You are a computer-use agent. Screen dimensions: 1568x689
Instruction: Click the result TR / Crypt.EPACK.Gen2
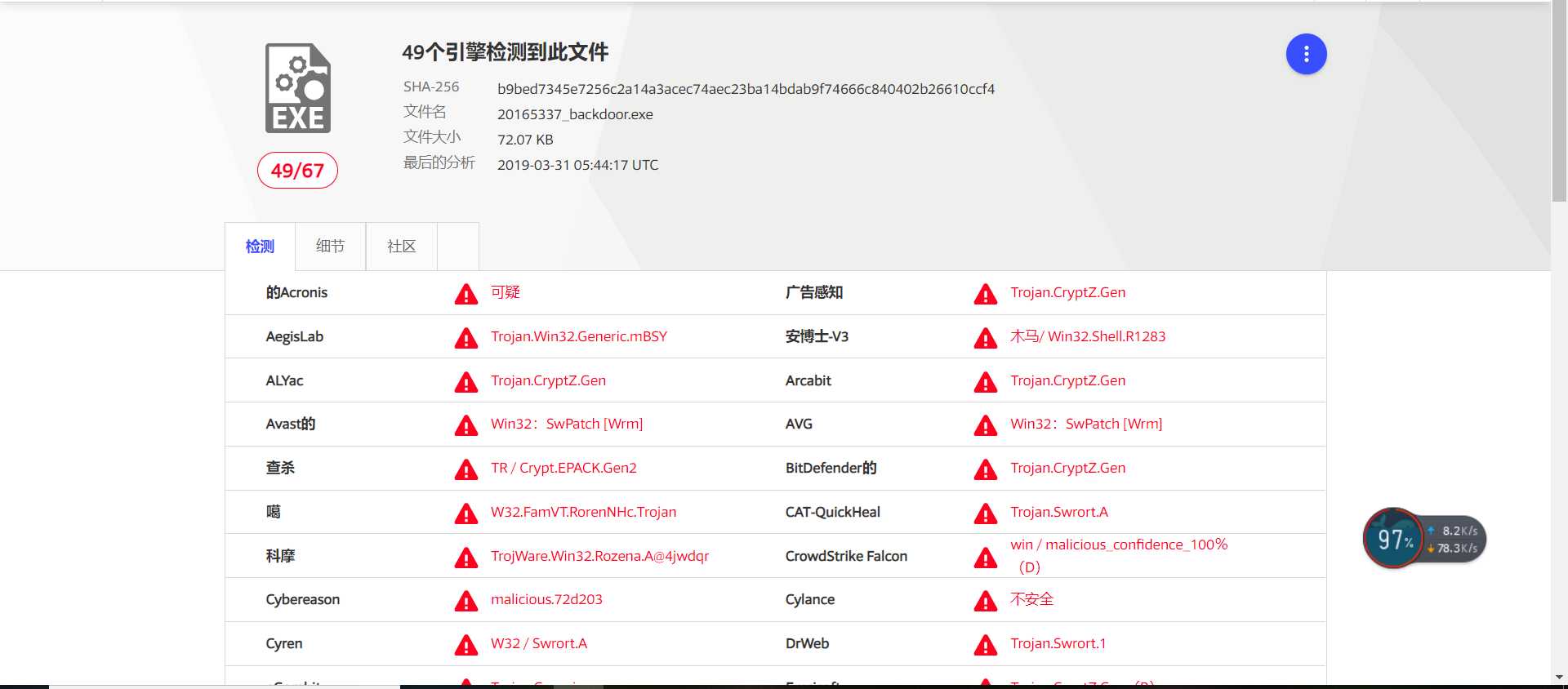tap(563, 468)
